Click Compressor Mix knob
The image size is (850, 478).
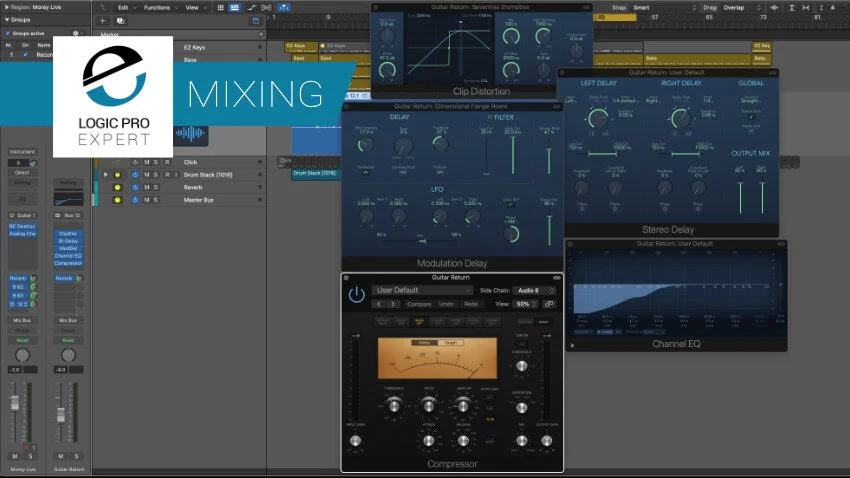pos(521,441)
